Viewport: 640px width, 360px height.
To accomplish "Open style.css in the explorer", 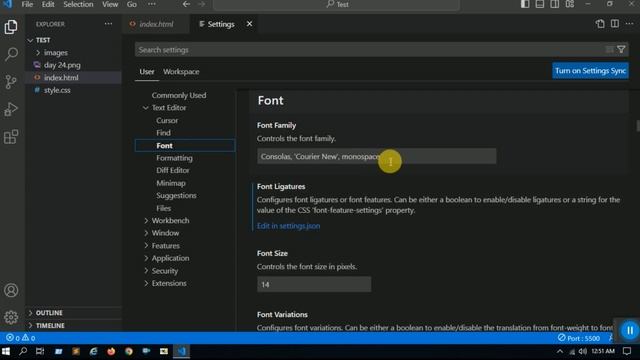I will click(57, 90).
